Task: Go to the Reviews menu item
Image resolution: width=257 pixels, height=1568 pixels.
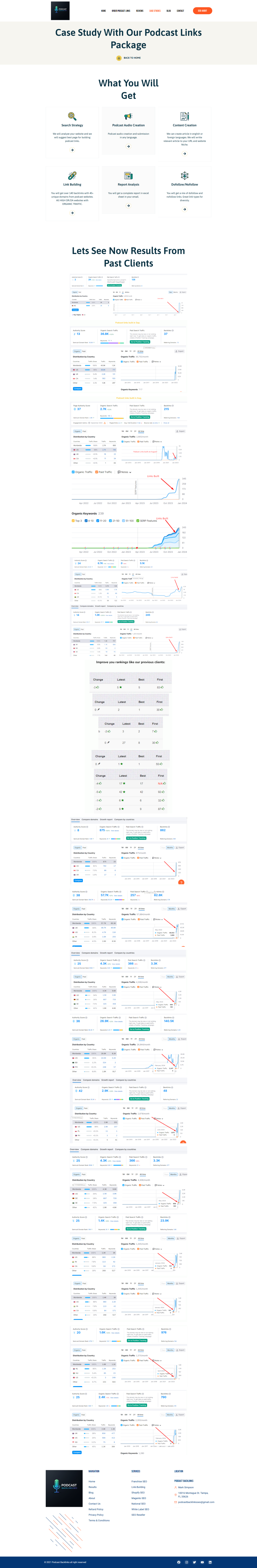Action: pos(140,10)
